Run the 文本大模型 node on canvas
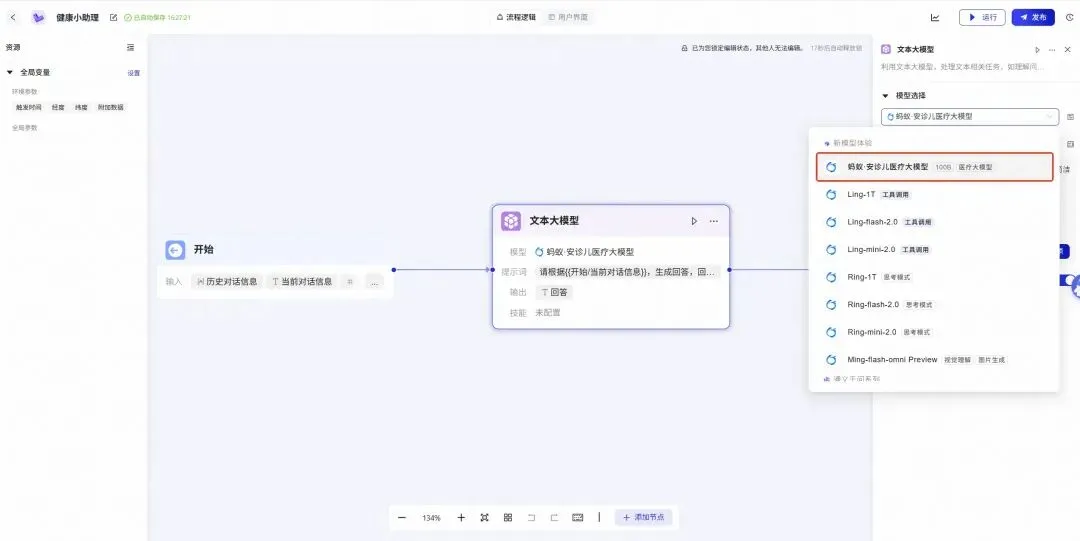Viewport: 1080px width, 541px height. [x=694, y=221]
